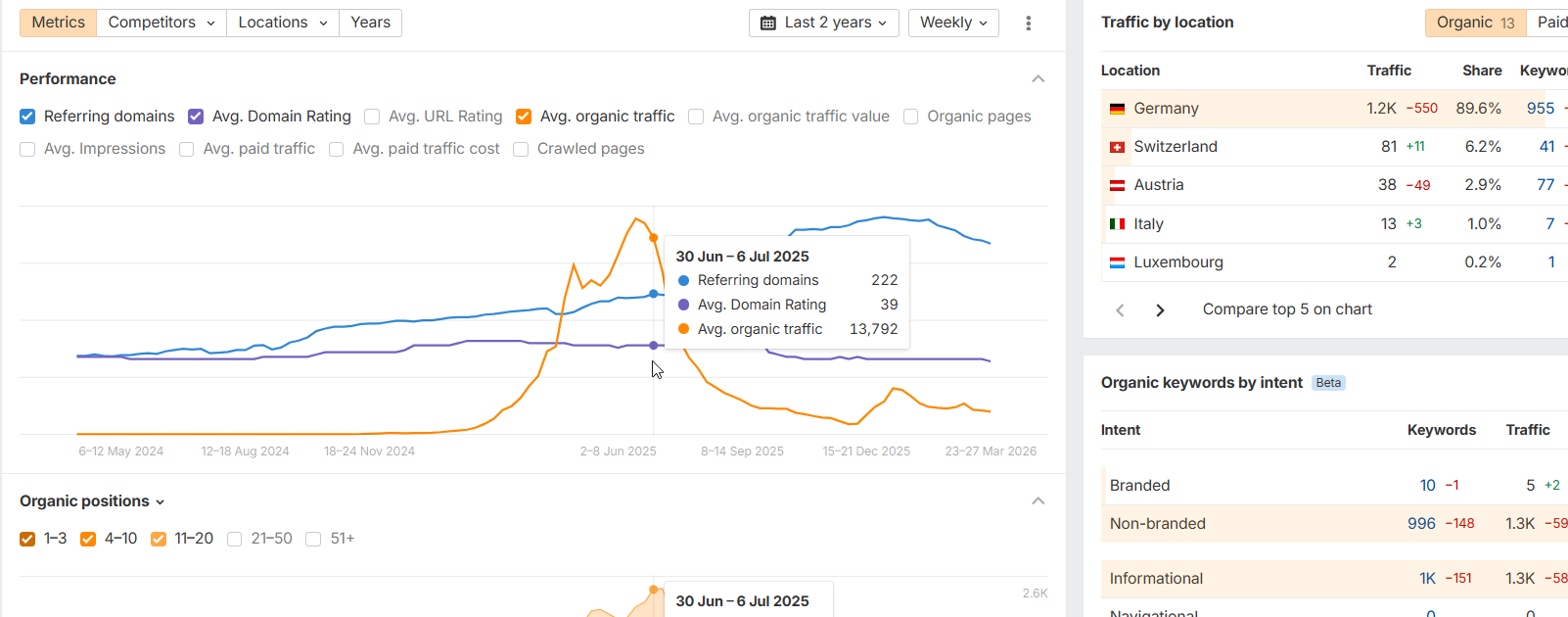
Task: Collapse the Organic positions chart section
Action: 1038,501
